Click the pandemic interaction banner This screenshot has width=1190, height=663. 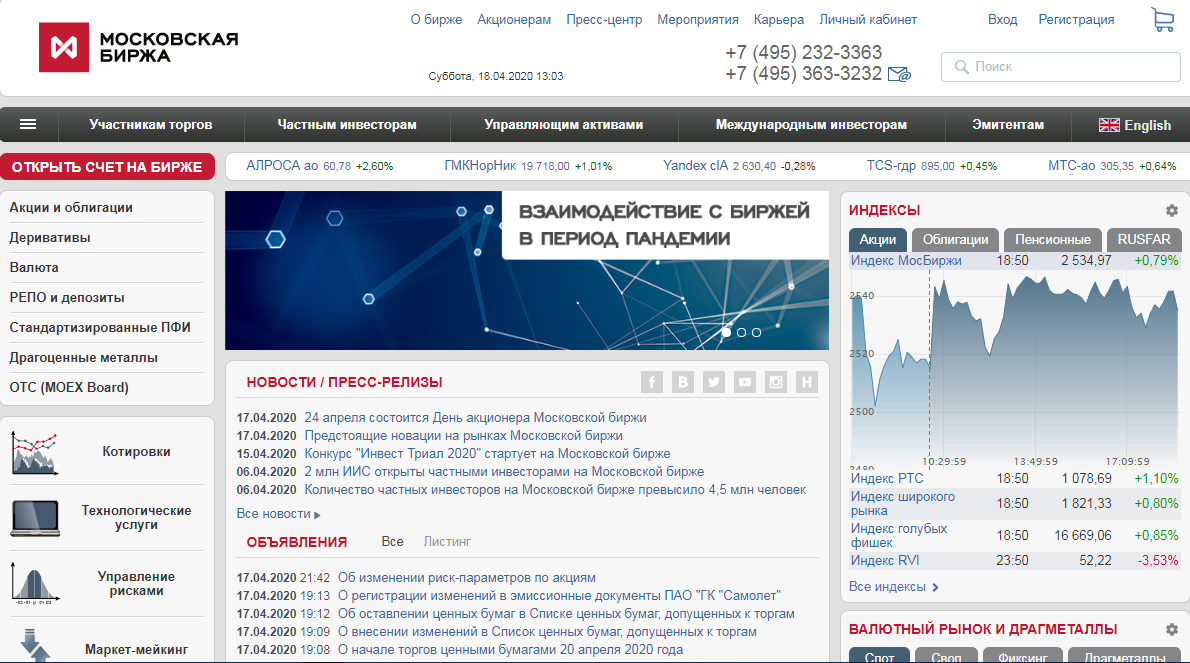click(527, 270)
